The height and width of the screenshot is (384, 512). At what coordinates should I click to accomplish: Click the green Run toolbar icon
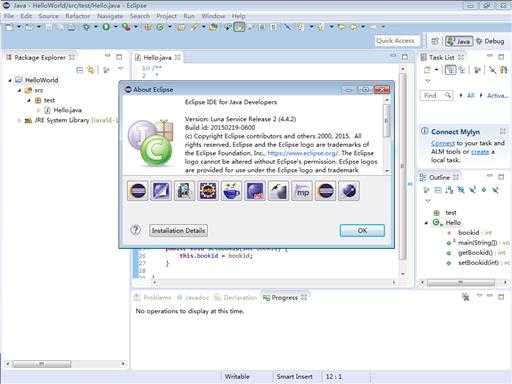106,27
